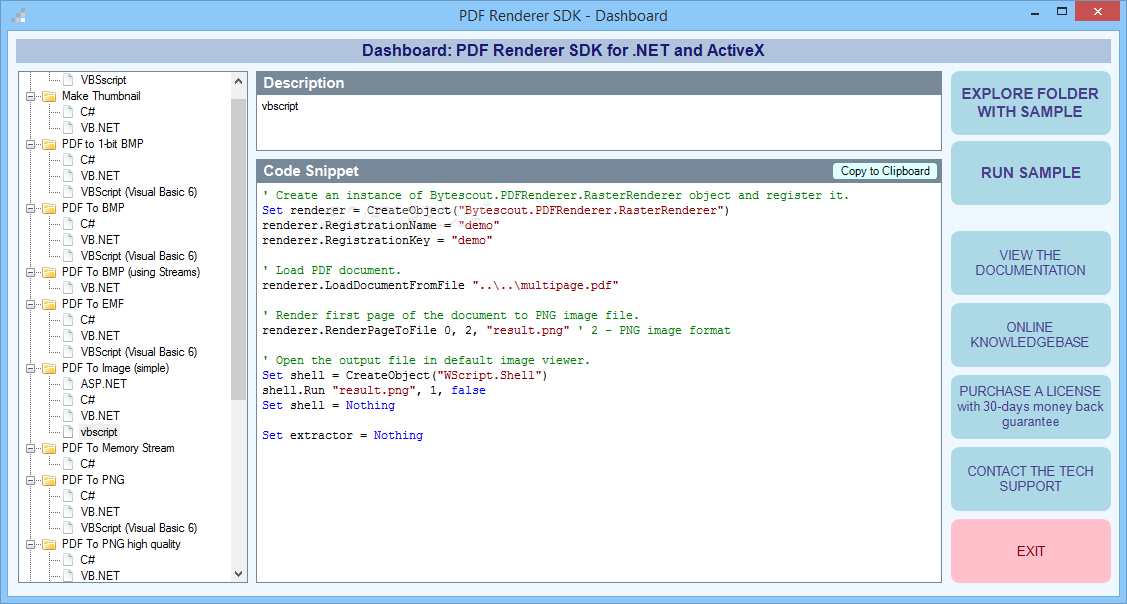Click the PDF to 1-bit BMP folder icon
Screen dimensions: 1127x604
click(49, 145)
